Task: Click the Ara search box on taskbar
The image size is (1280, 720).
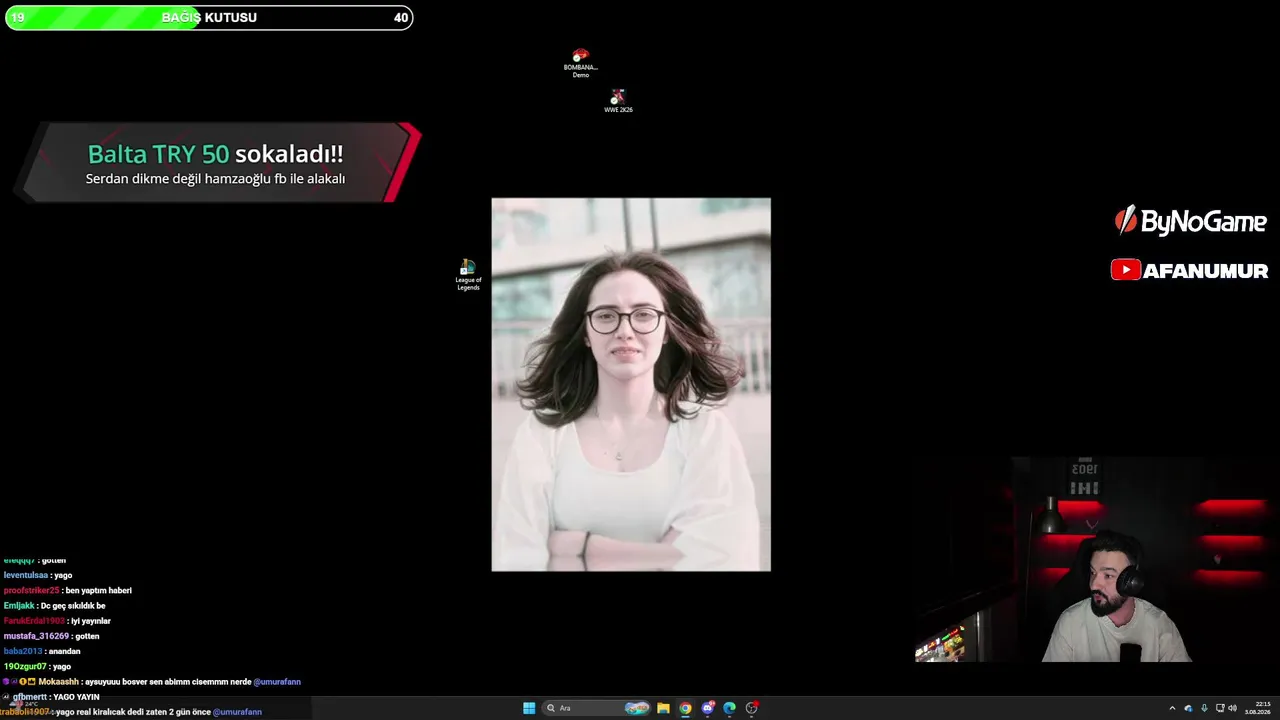Action: tap(598, 708)
